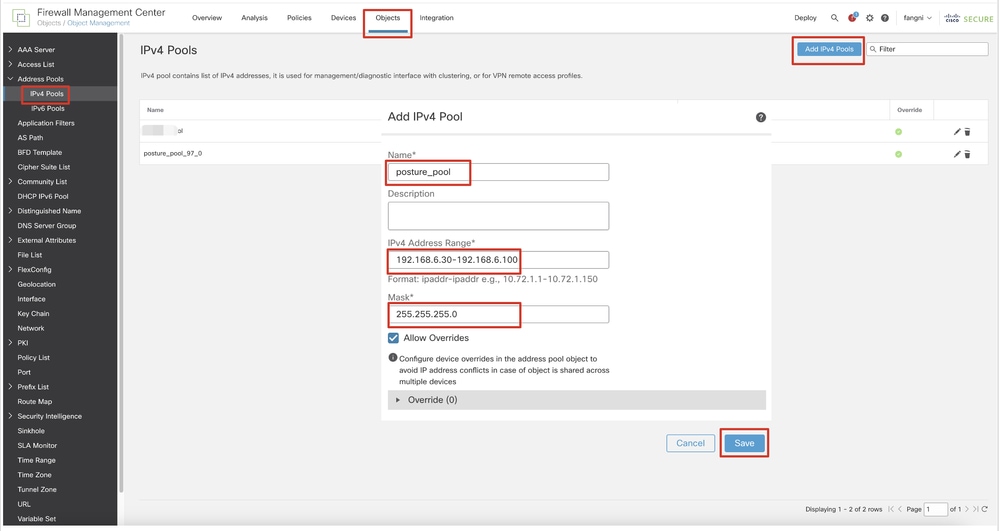Screen dimensions: 999x531
Task: Click the Filter search box
Action: [927, 49]
